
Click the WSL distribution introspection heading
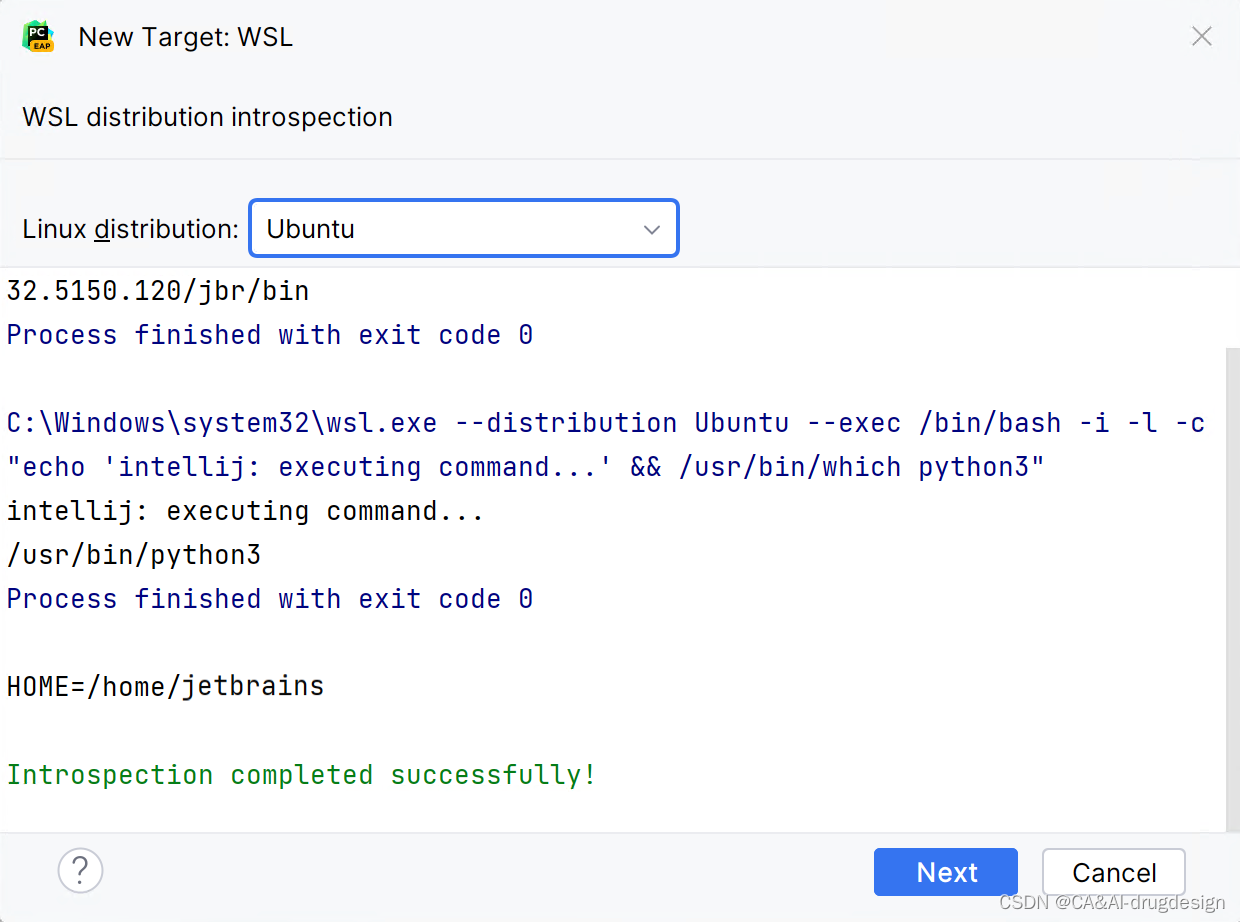[208, 117]
